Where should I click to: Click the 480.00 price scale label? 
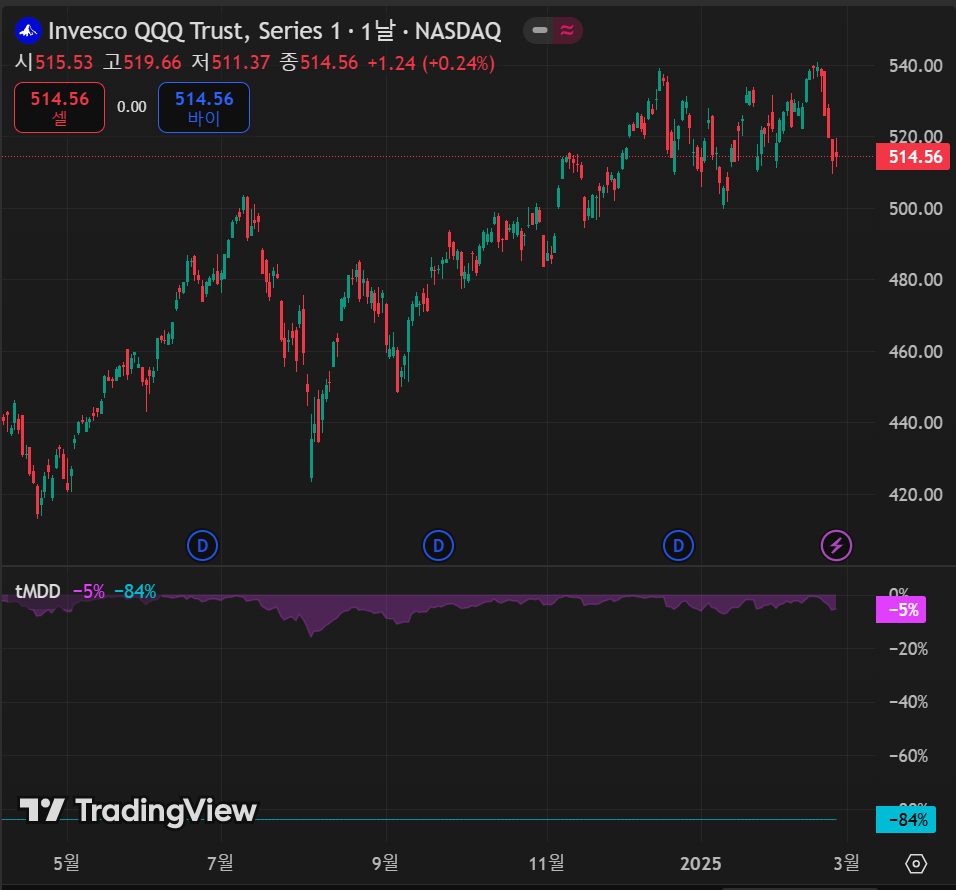point(915,280)
